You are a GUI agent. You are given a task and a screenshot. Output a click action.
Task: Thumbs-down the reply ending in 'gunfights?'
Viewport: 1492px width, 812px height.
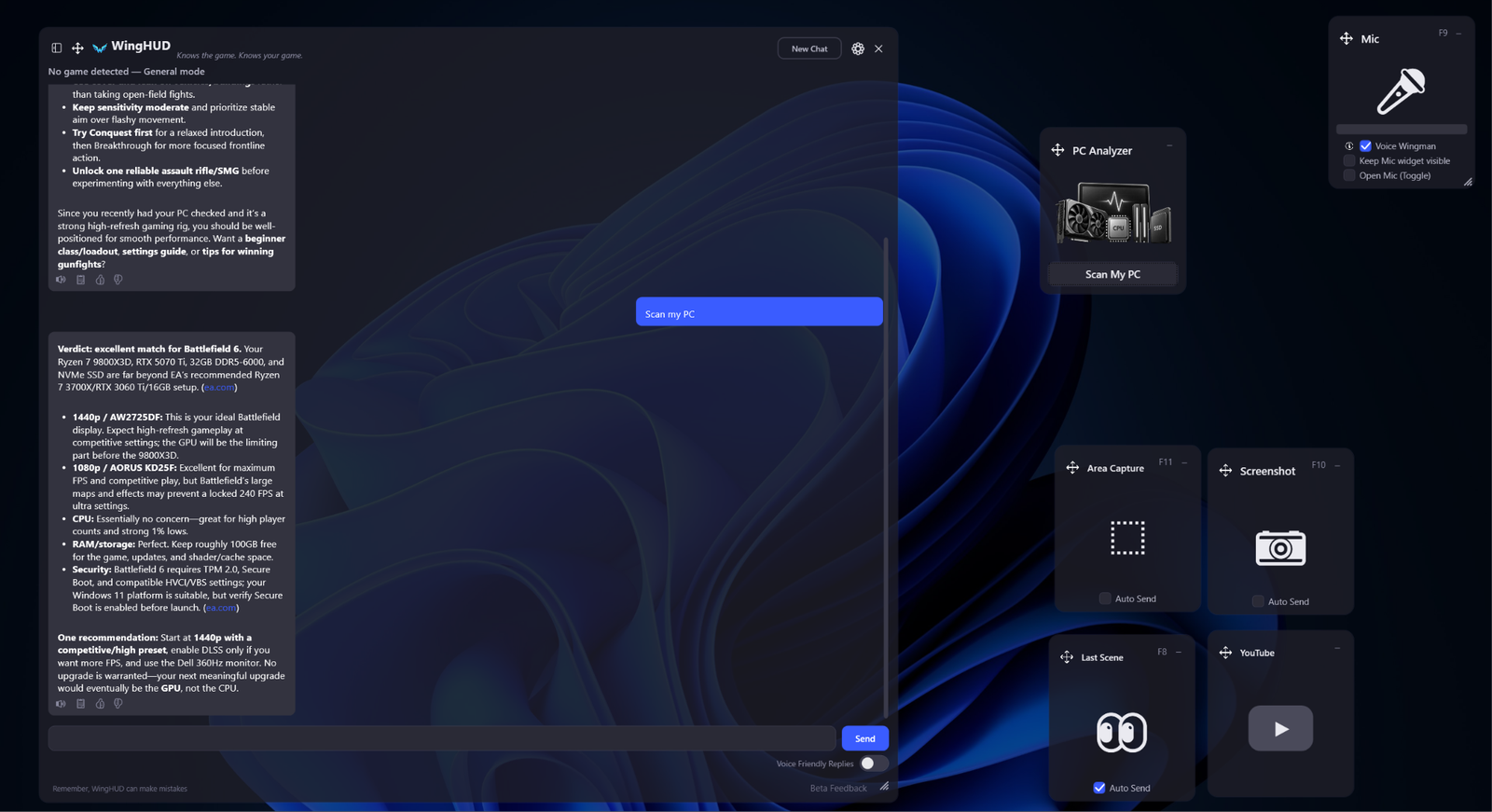click(x=118, y=280)
